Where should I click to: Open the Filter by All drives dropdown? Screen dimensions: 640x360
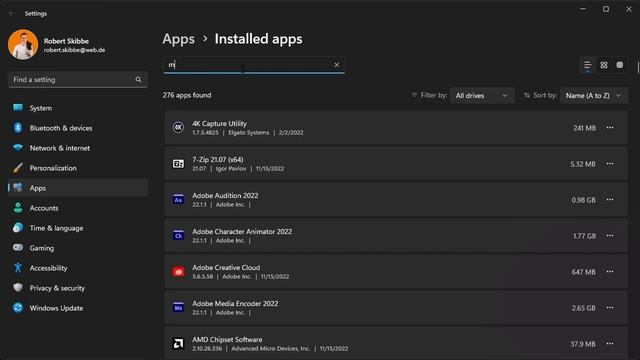(482, 96)
